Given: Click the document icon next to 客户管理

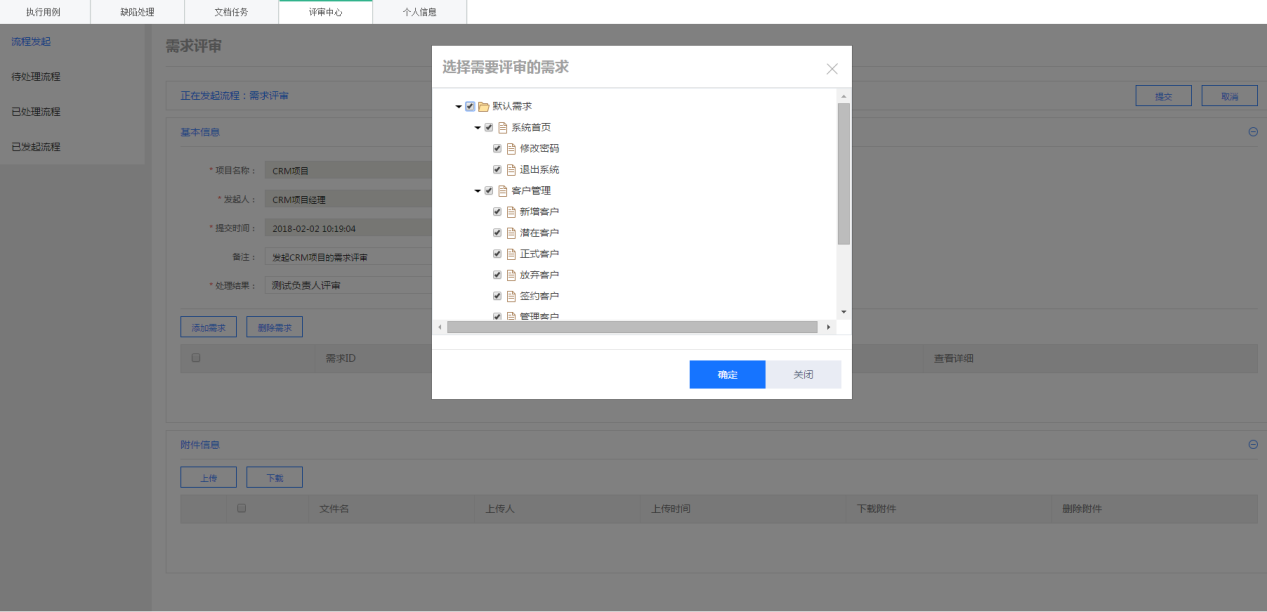Looking at the screenshot, I should 502,191.
